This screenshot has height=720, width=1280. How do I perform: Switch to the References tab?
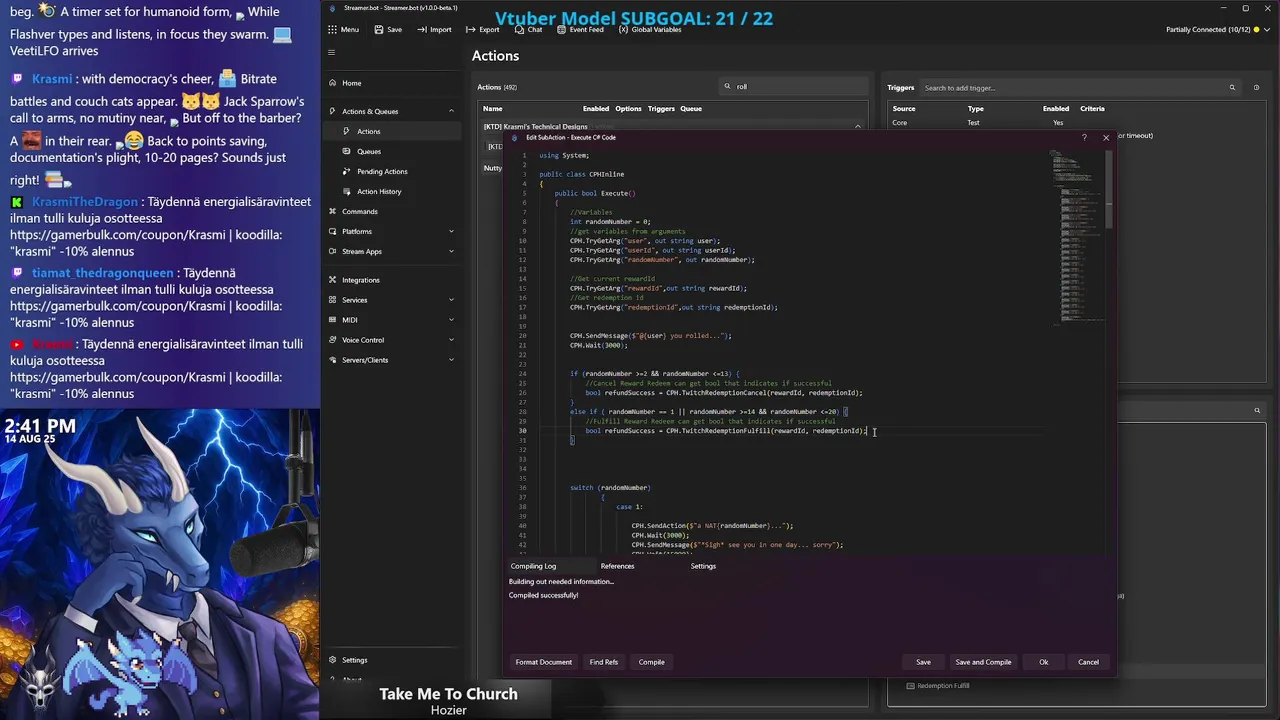pos(617,566)
